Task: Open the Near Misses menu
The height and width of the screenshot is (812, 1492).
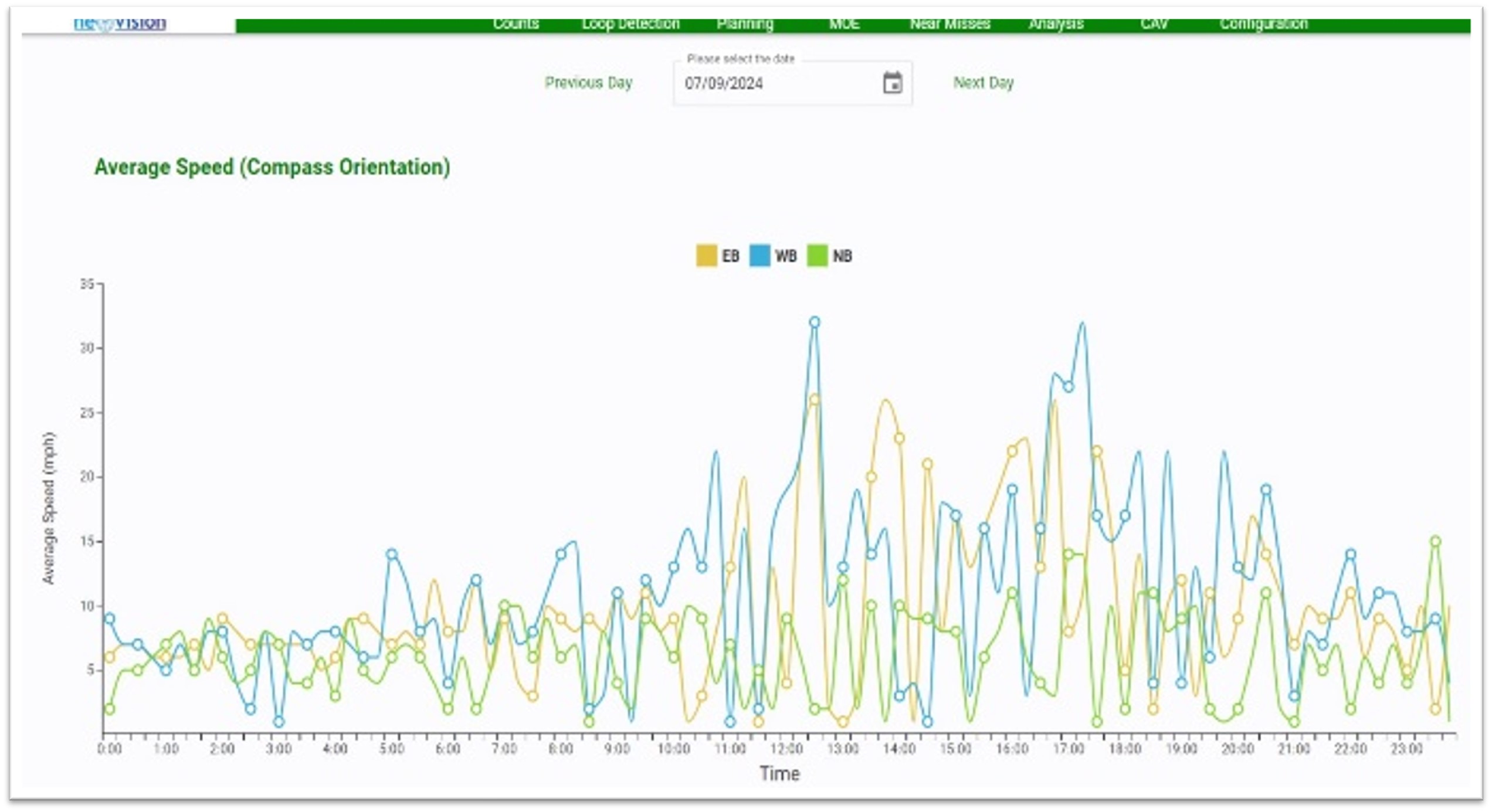Action: [x=950, y=24]
